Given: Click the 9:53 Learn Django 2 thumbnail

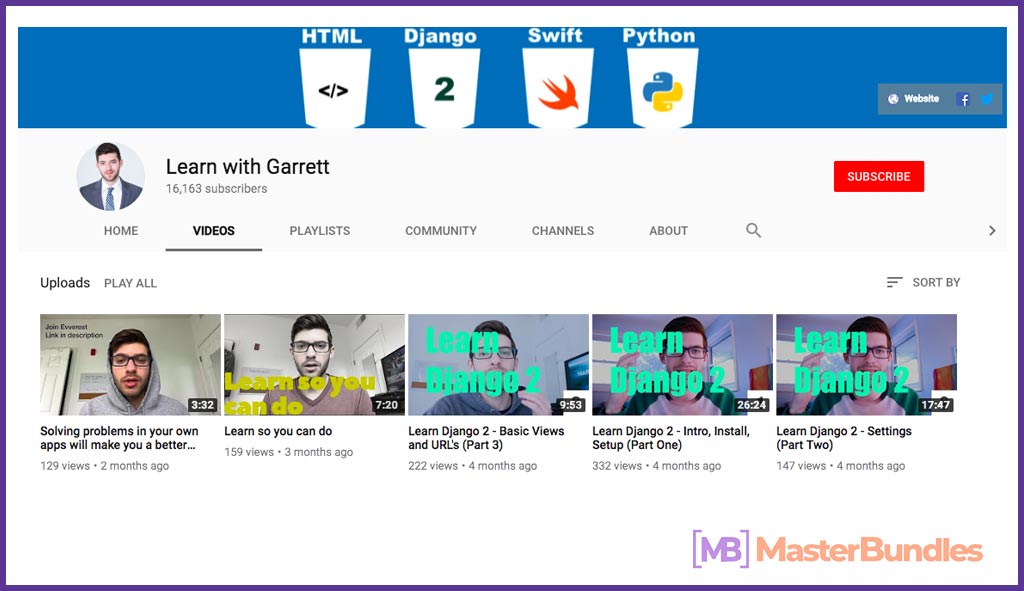Looking at the screenshot, I should click(x=498, y=364).
